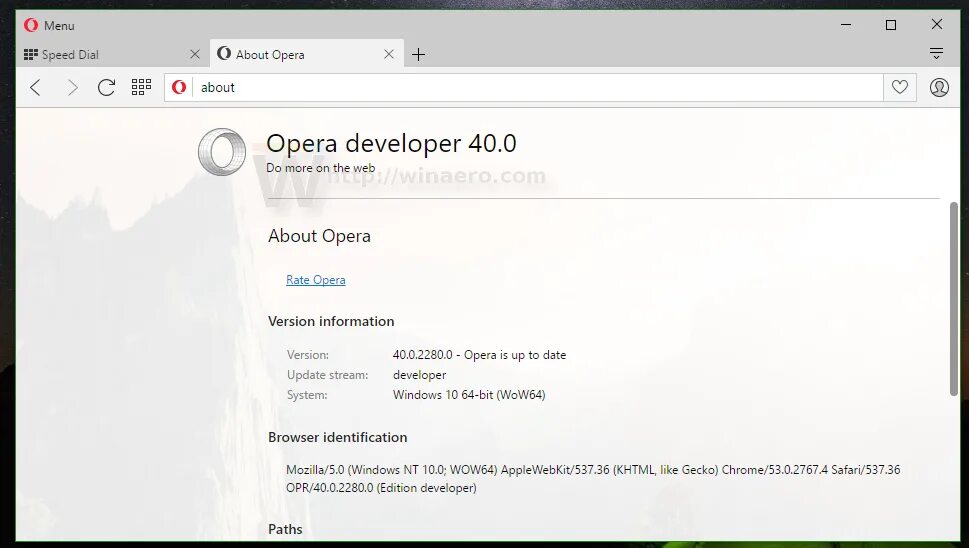Viewport: 969px width, 548px height.
Task: Minimize the Opera window
Action: (846, 25)
